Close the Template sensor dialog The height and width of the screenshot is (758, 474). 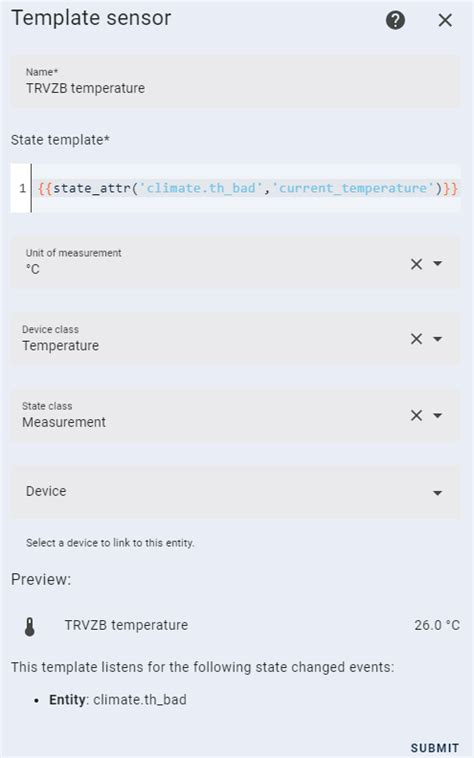click(x=445, y=20)
